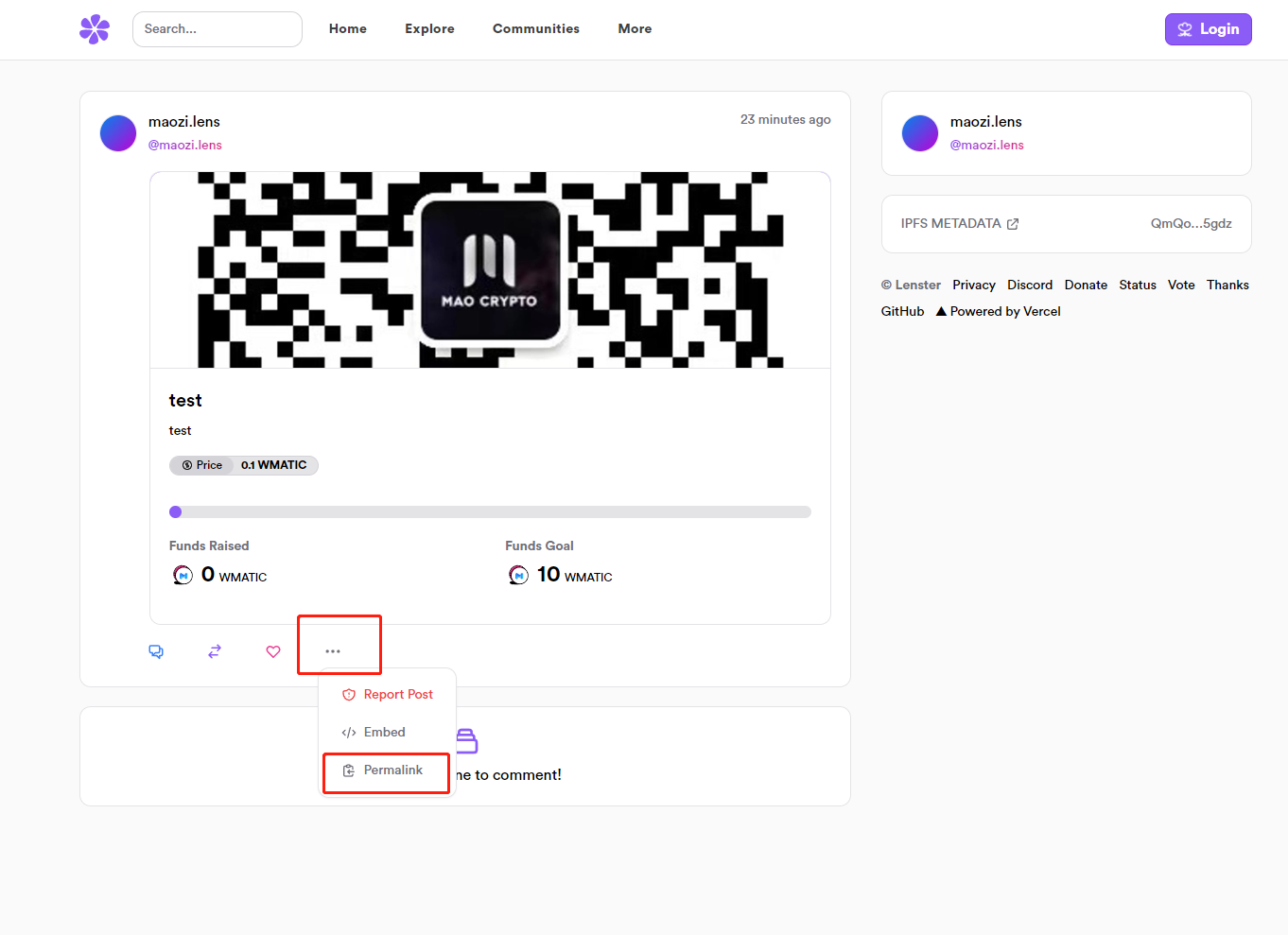Image resolution: width=1288 pixels, height=935 pixels.
Task: Open the Privacy footer link
Action: tap(974, 285)
